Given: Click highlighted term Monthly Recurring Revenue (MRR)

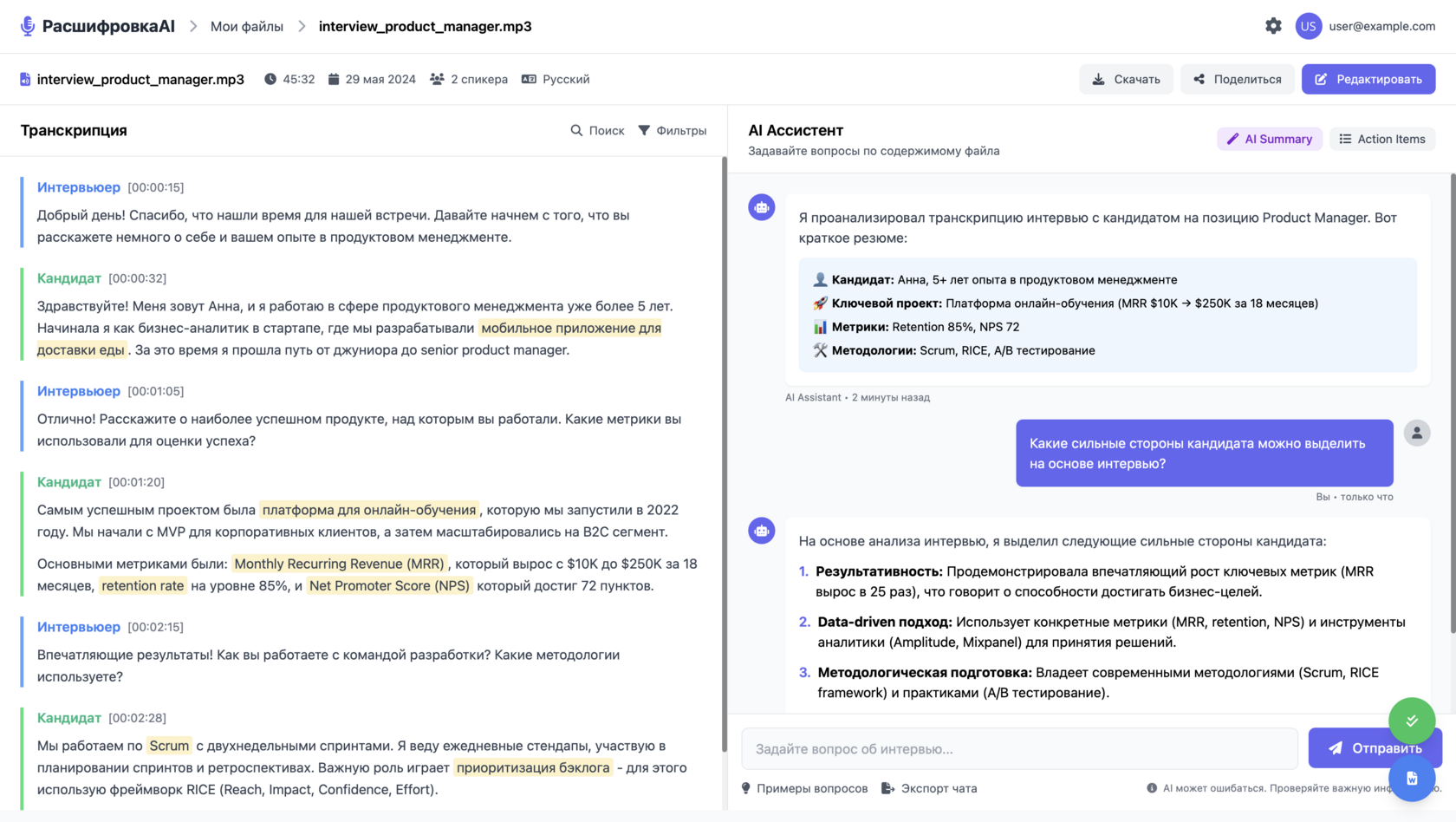Looking at the screenshot, I should [x=339, y=564].
